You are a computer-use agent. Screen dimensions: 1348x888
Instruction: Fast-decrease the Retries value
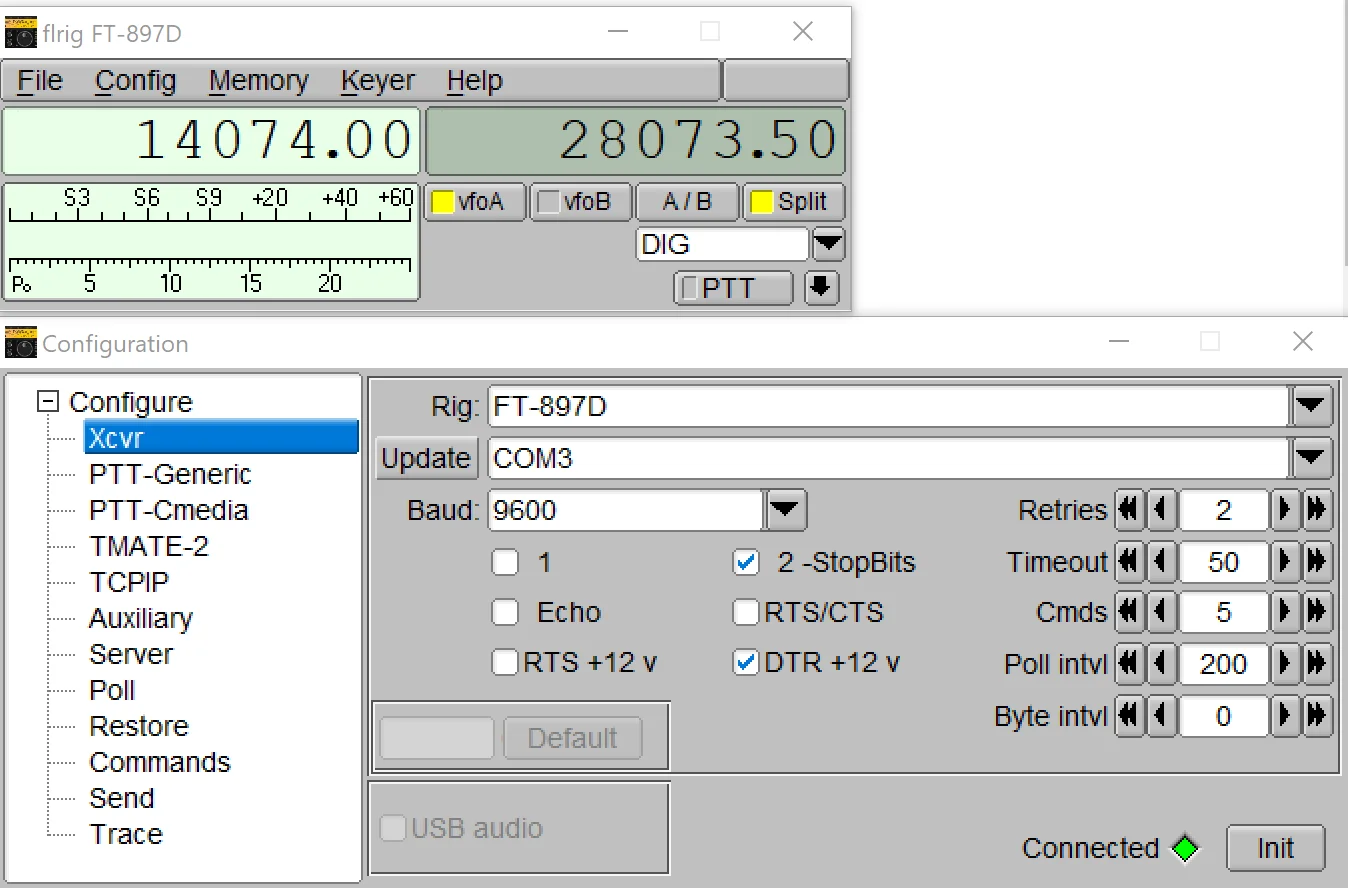click(1129, 511)
